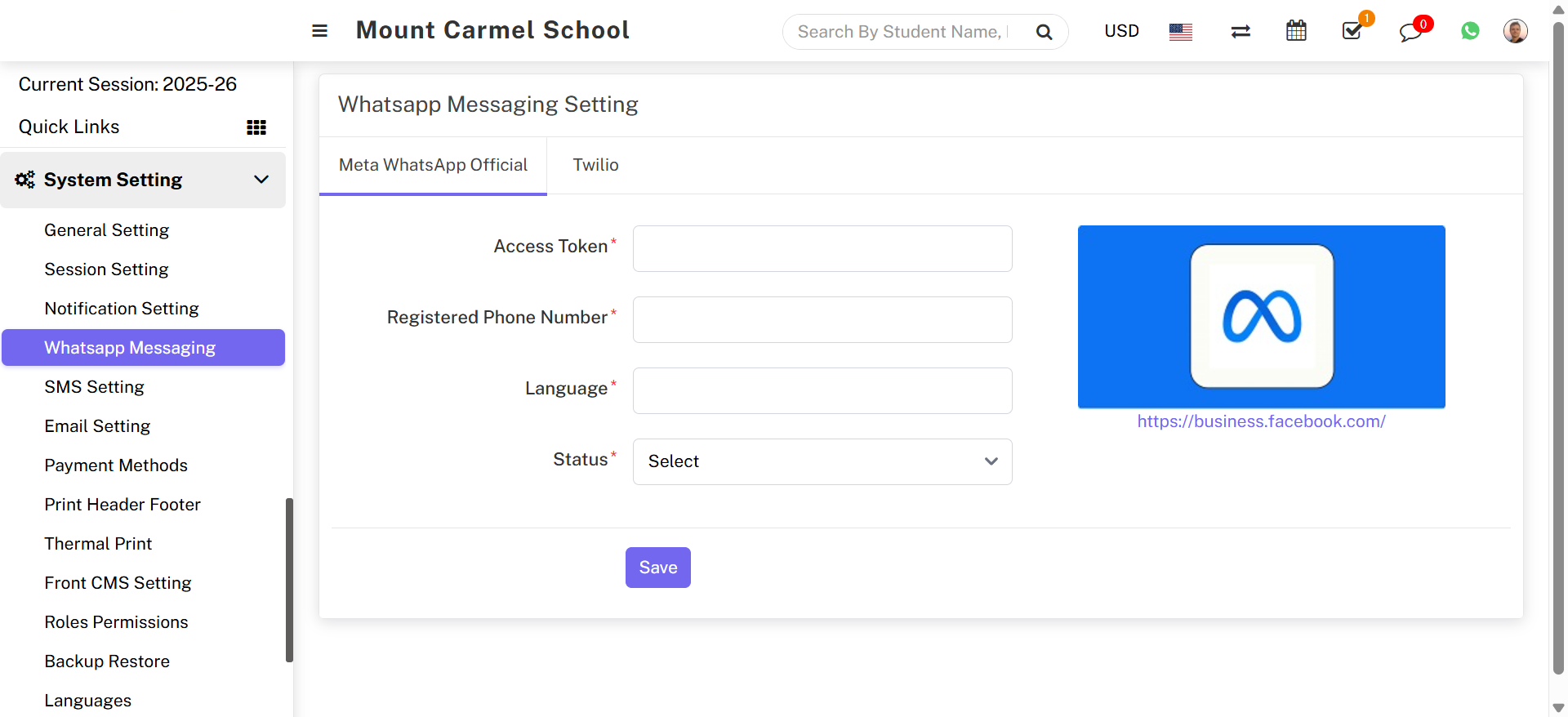Click the switch session arrows icon
This screenshot has height=717, width=1568.
(1241, 32)
